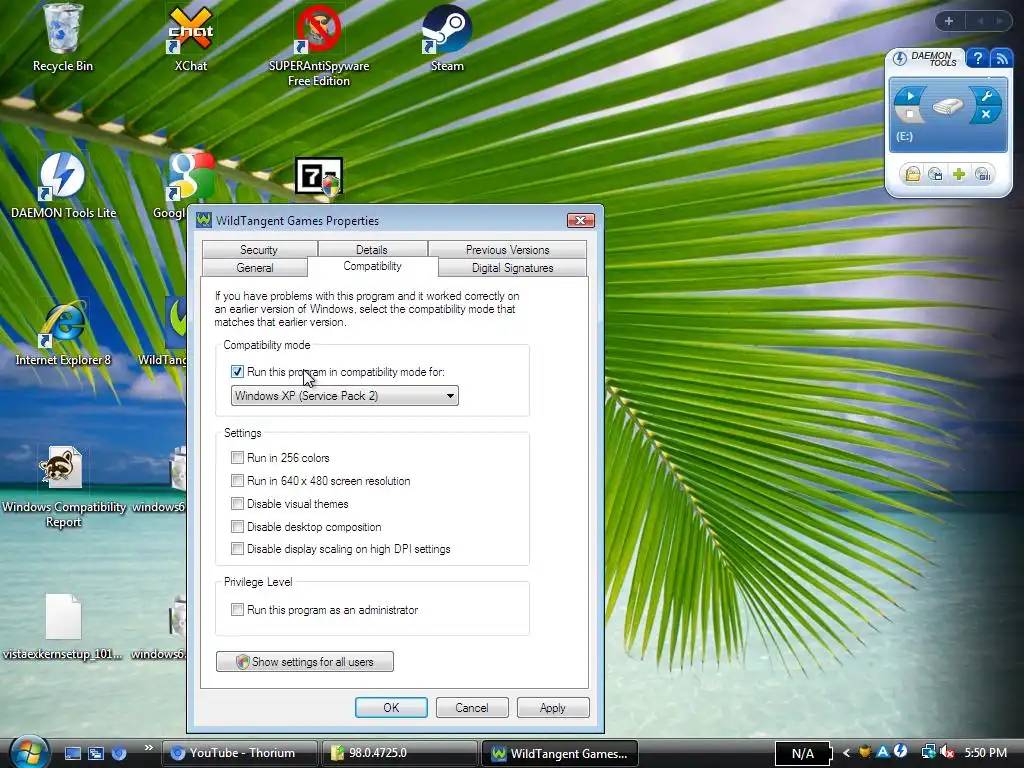The height and width of the screenshot is (768, 1024).
Task: Click Switch between windows quick launch icon
Action: point(96,753)
